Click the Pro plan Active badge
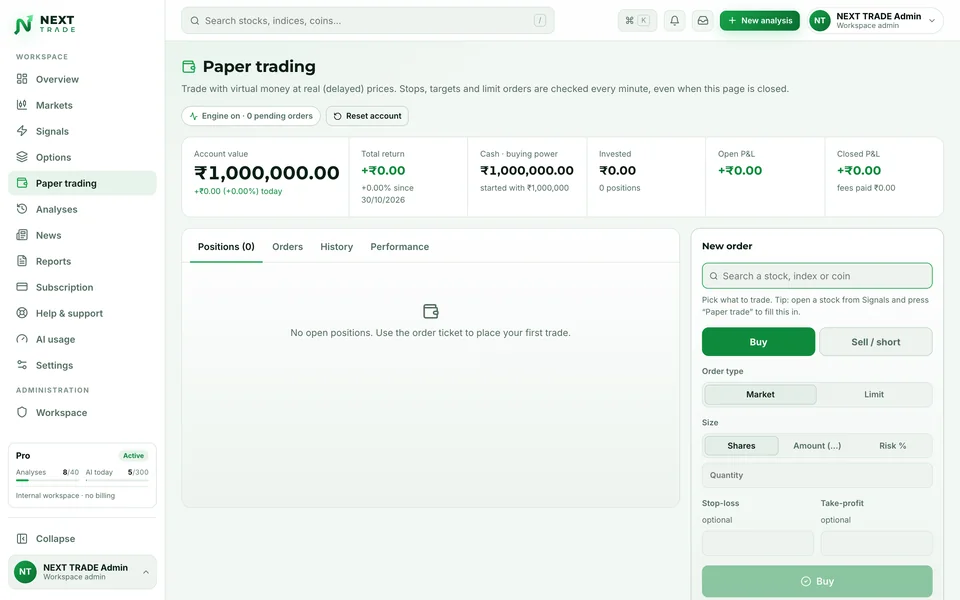 [x=133, y=456]
